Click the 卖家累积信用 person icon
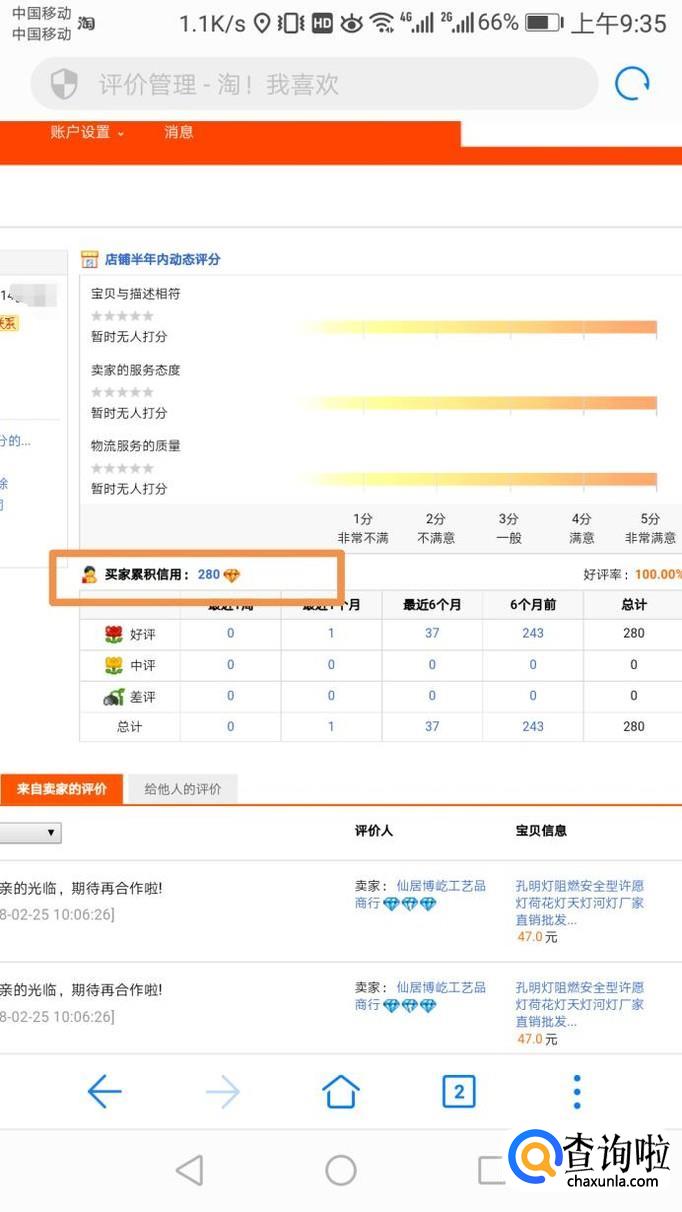Screen dimensions: 682x1212 point(90,575)
